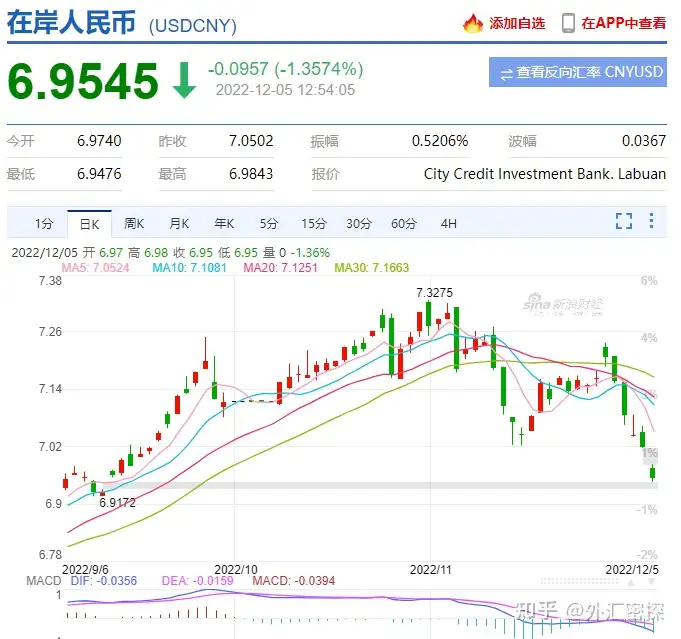Screen dimensions: 681x639
Task: Click City Credit Investment Bank. Labuan text
Action: pos(545,174)
